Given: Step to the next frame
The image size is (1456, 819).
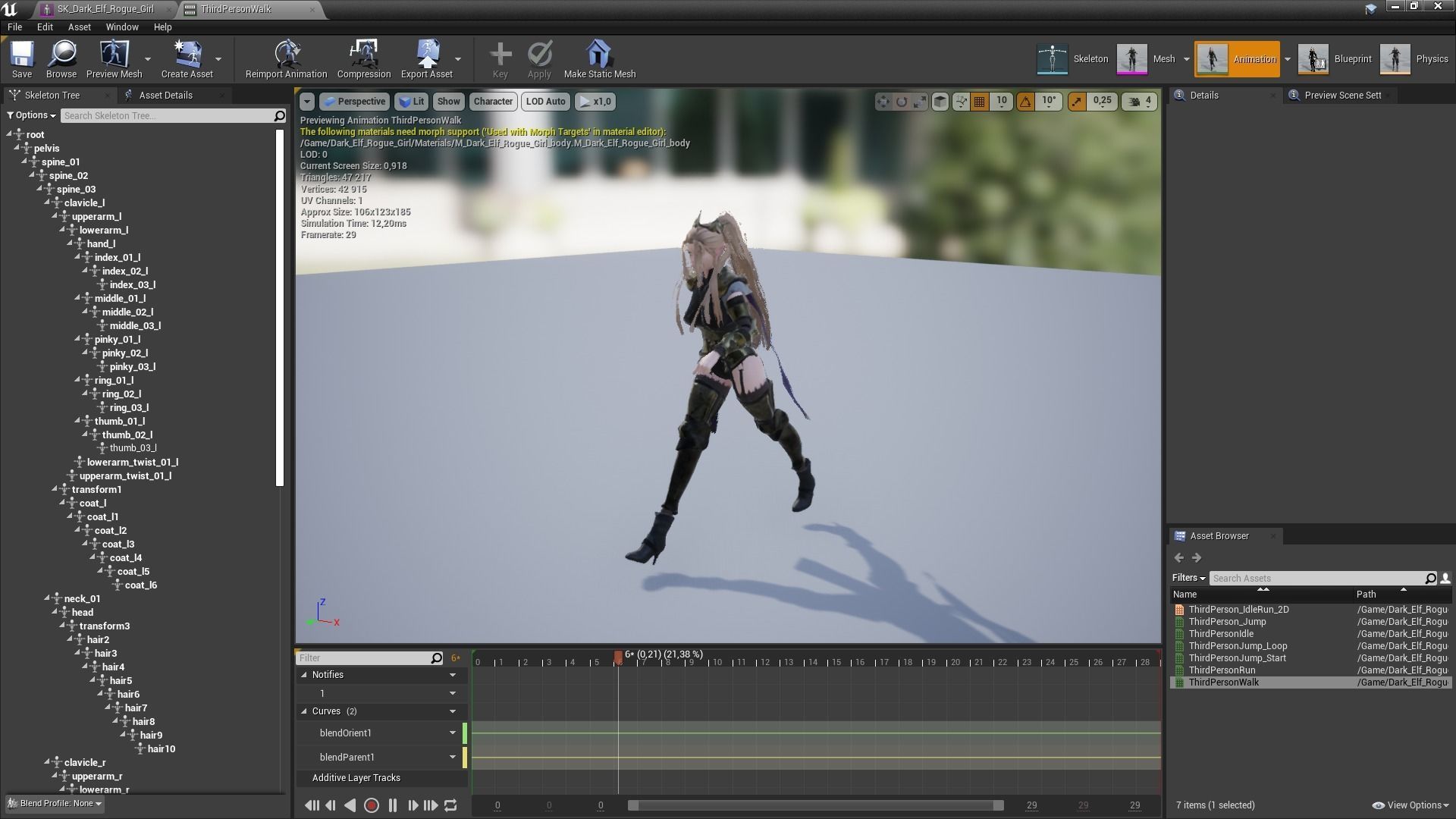Looking at the screenshot, I should click(413, 806).
